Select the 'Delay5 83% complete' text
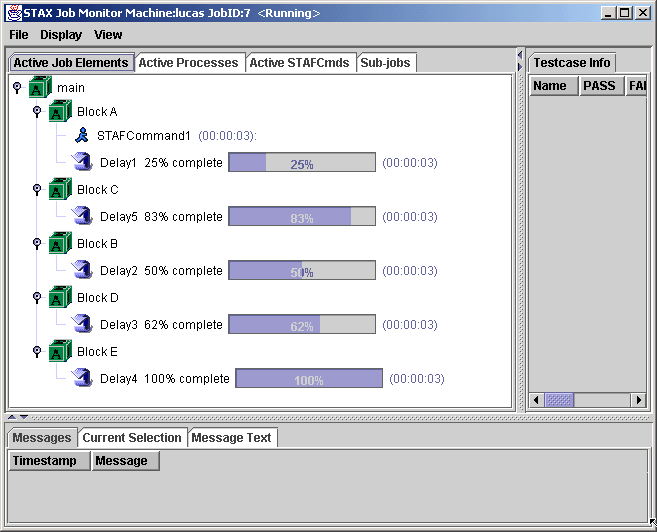The width and height of the screenshot is (657, 532). tap(161, 217)
